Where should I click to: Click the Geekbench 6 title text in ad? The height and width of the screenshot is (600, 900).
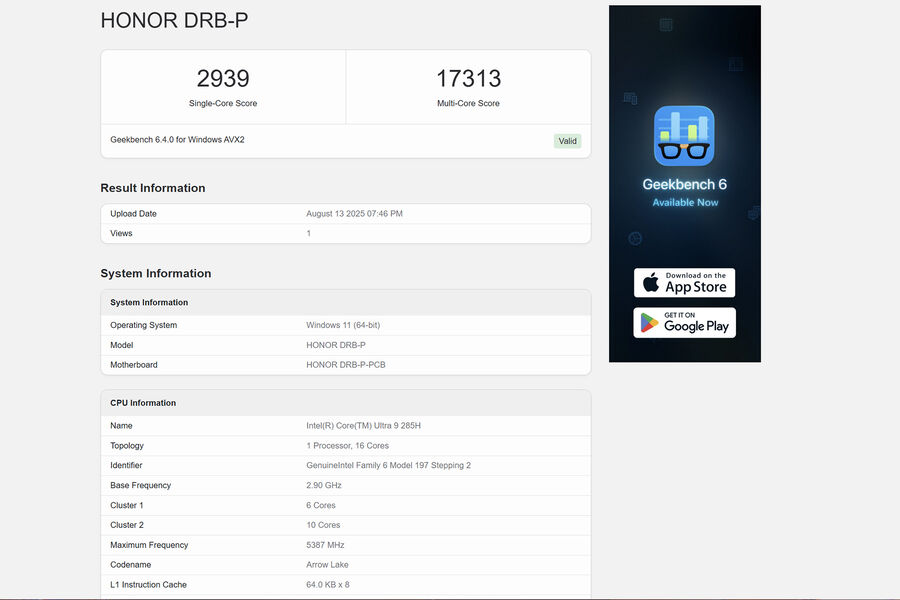[684, 184]
